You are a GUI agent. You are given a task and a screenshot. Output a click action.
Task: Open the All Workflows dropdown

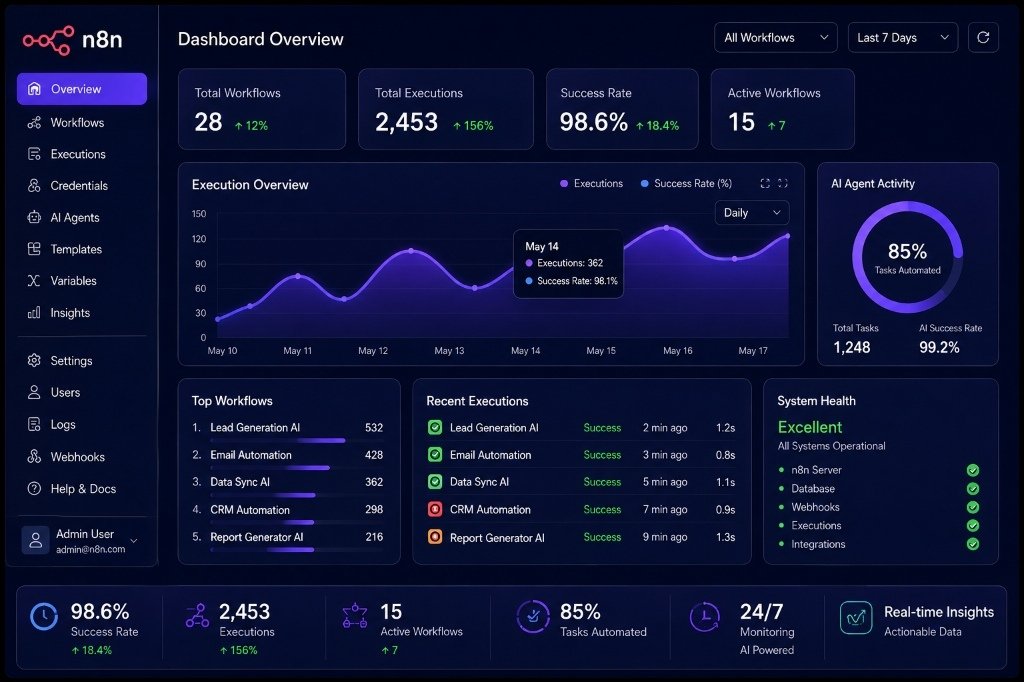[x=776, y=38]
